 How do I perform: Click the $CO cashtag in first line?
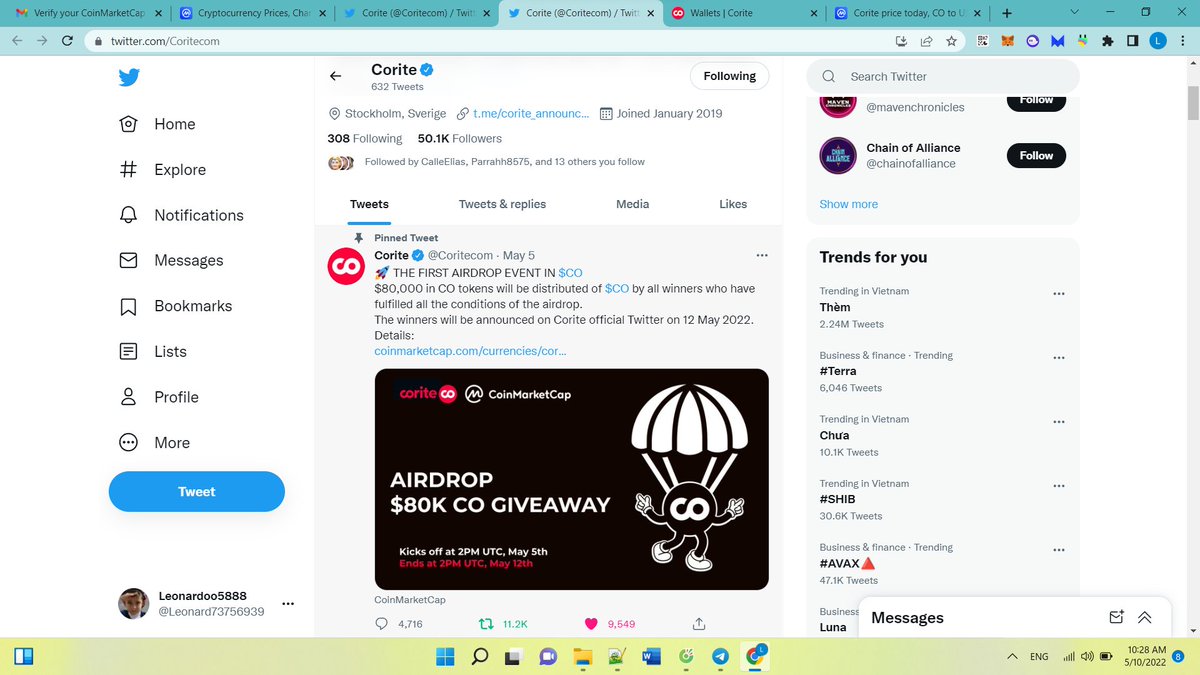(570, 272)
